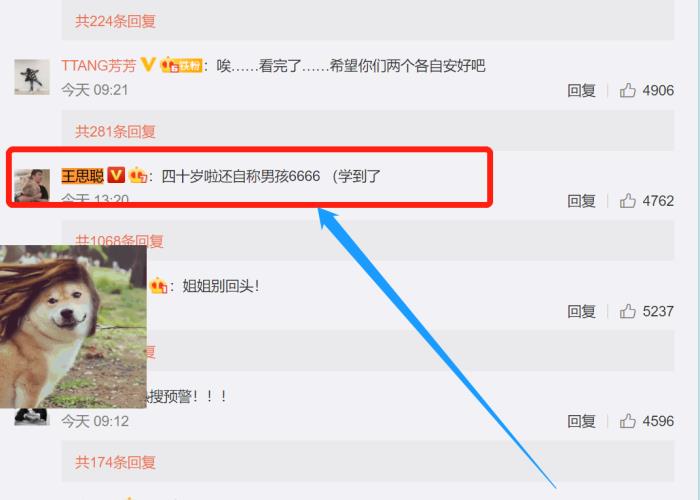Open the 王思聪 avatar picture

[32, 185]
